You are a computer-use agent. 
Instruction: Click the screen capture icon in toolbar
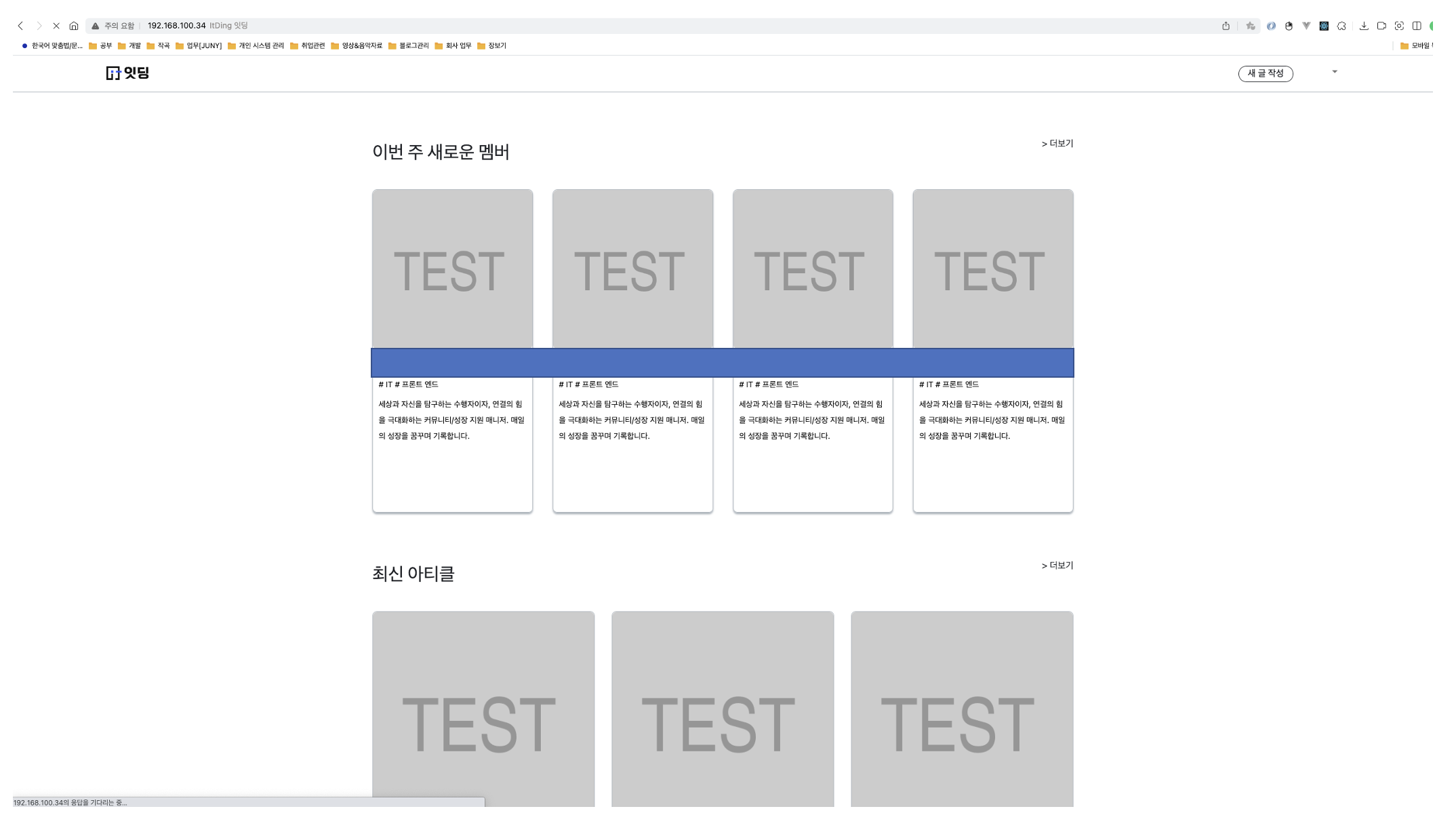[1399, 26]
